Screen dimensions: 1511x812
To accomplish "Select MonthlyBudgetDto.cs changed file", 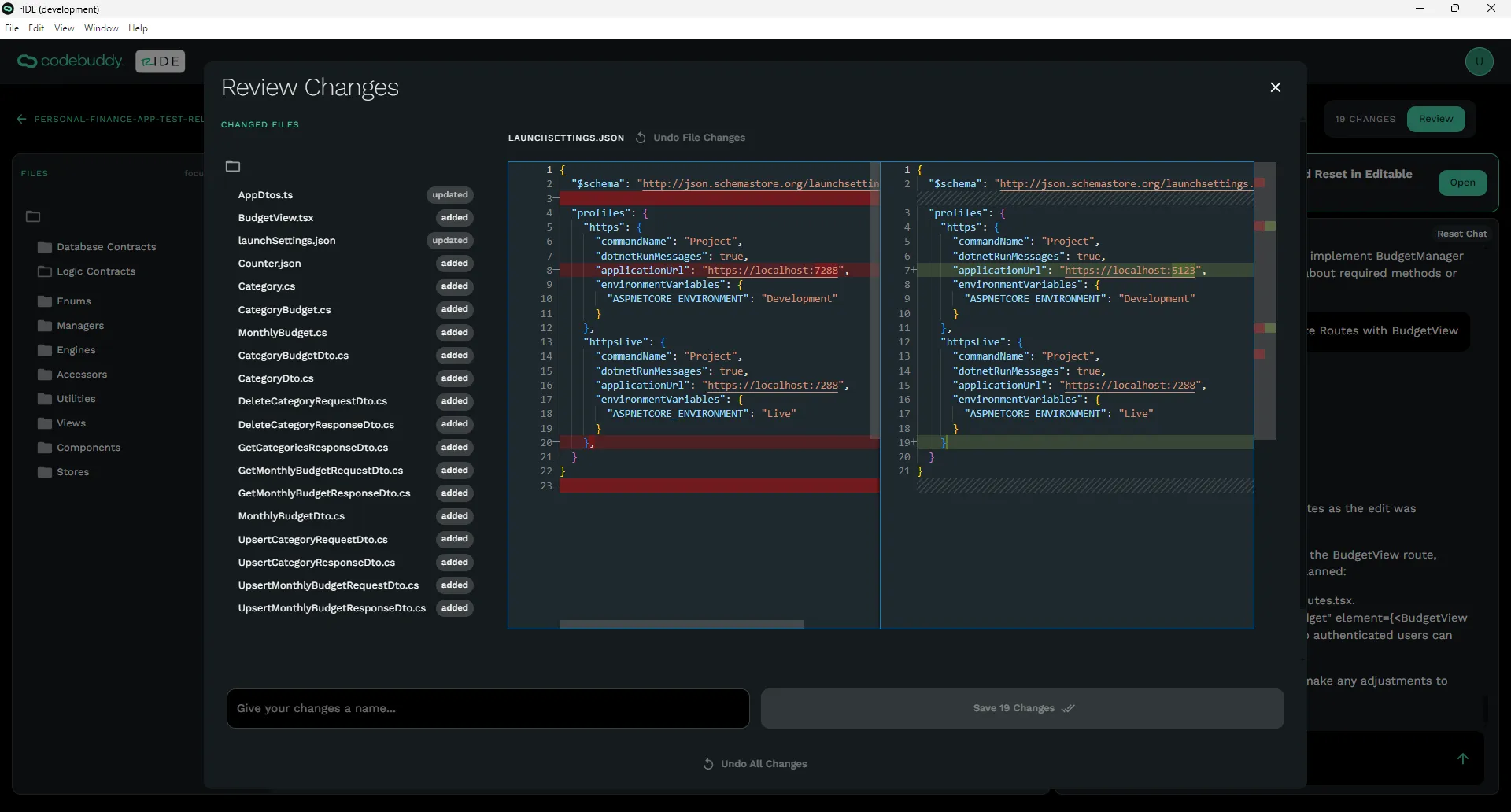I will [x=291, y=516].
